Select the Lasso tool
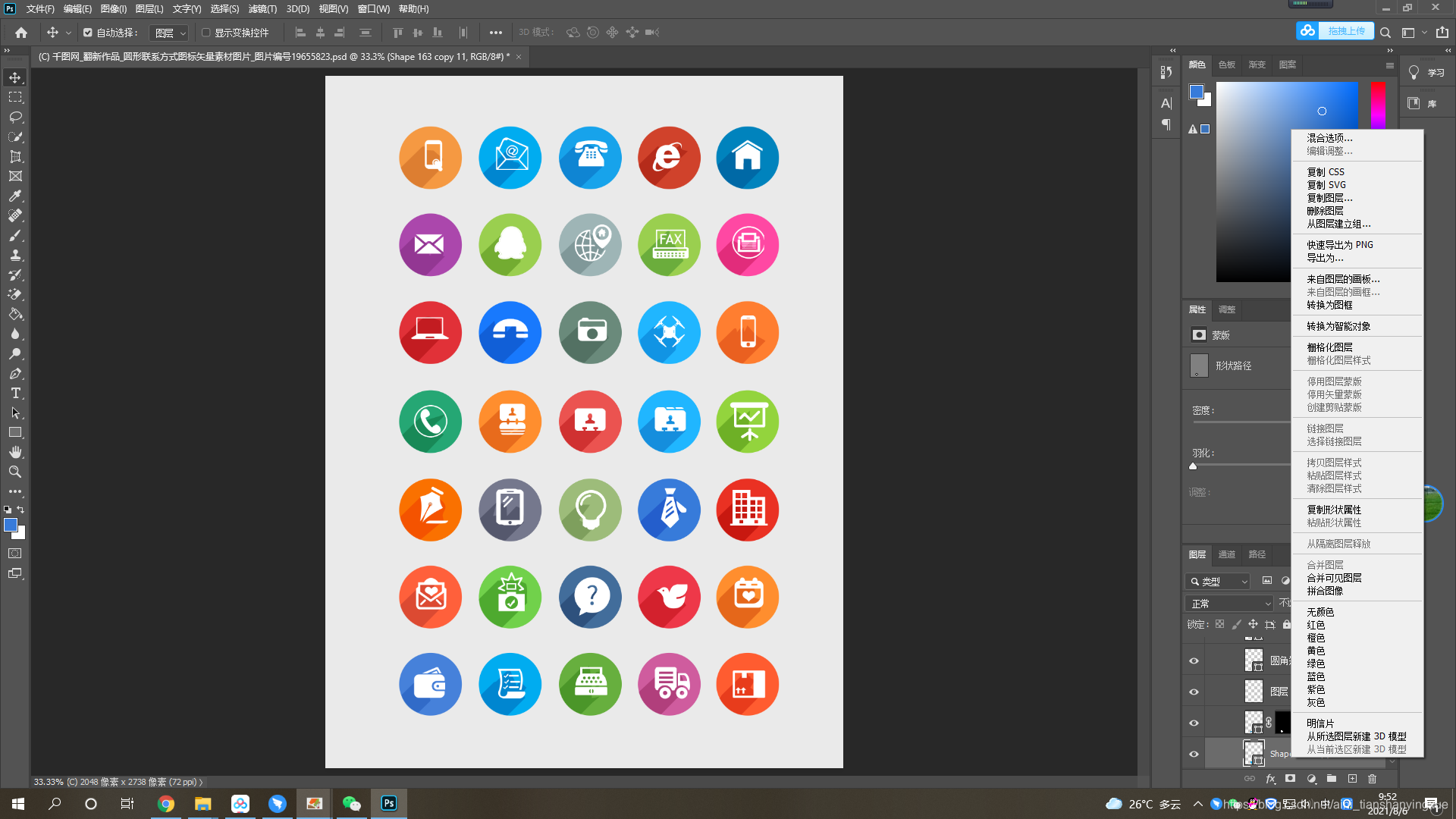 (x=15, y=117)
